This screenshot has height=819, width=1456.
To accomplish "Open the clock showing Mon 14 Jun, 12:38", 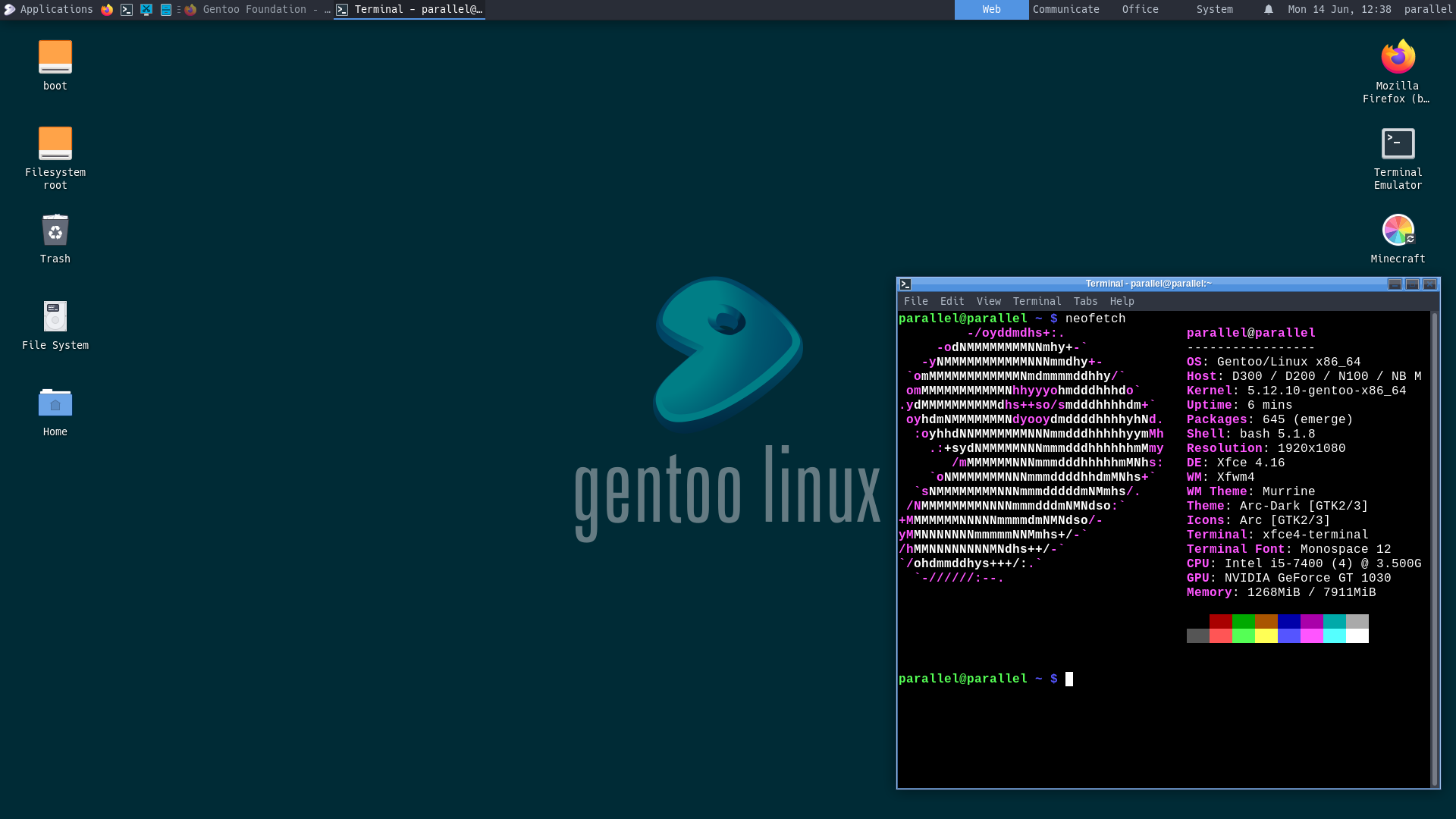I will pyautogui.click(x=1339, y=10).
